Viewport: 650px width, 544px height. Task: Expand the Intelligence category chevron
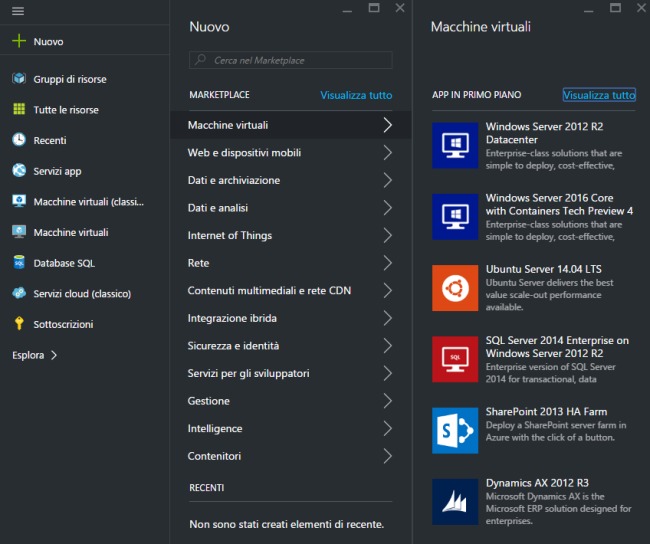point(387,428)
